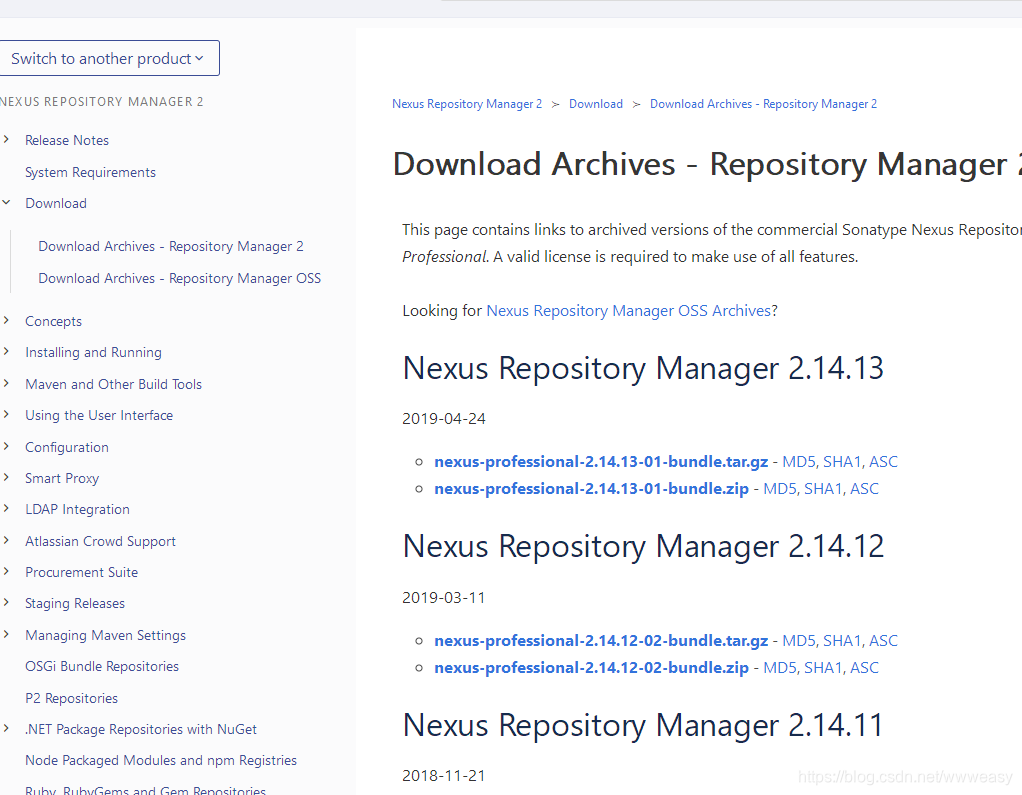Screen dimensions: 1022x795
Task: Download nexus-professional-2.14.12-02-bundle.tar.gz
Action: [601, 641]
